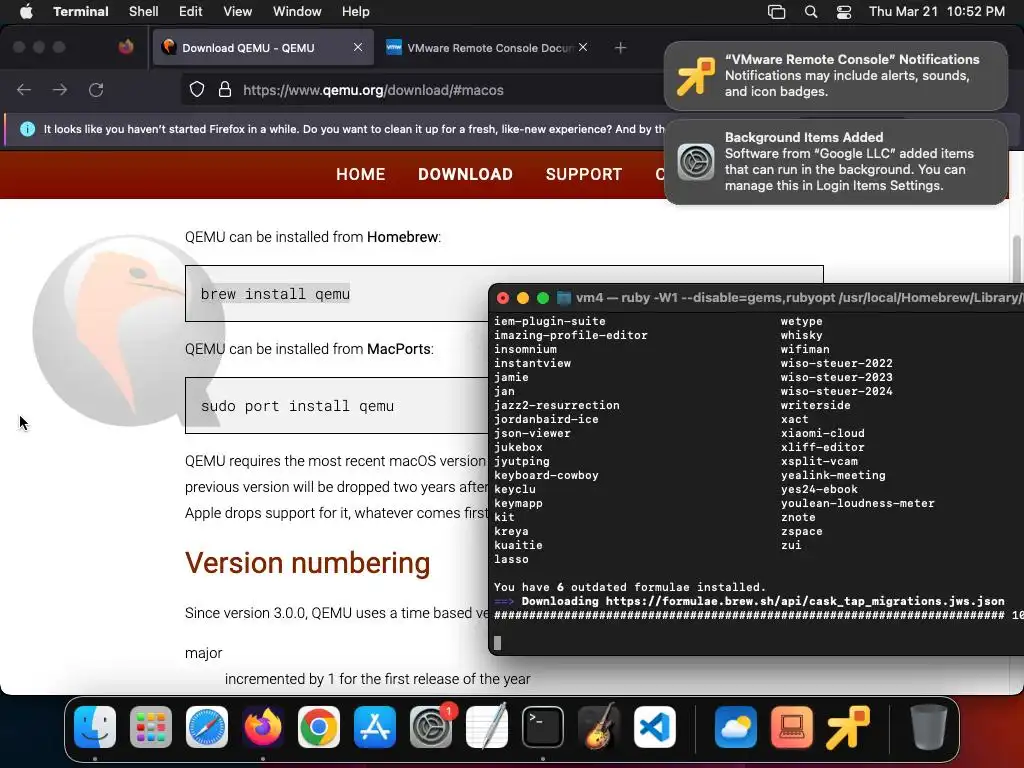Launch GarageBand from the dock

599,727
